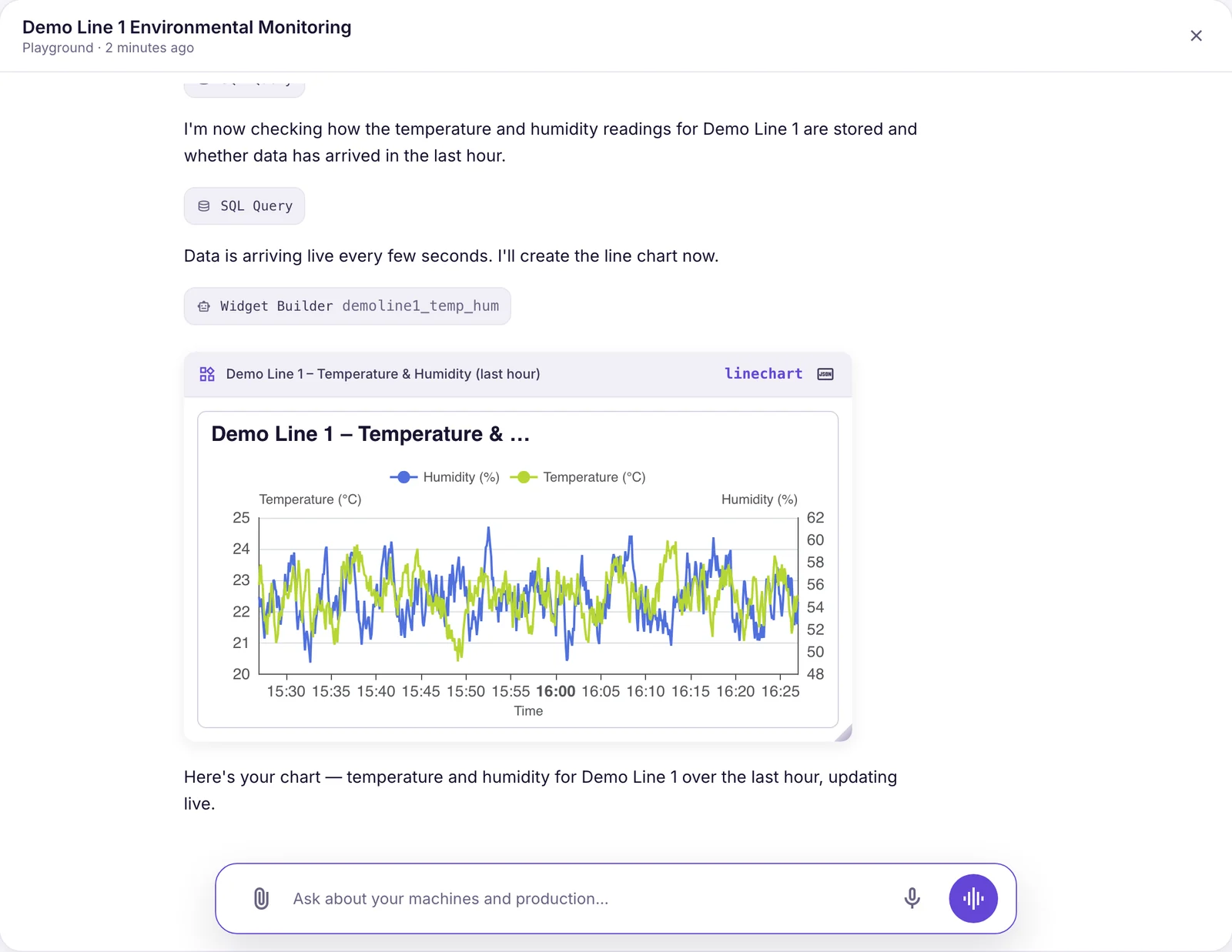This screenshot has height=952, width=1232.
Task: Click the microphone dictation icon
Action: point(912,898)
